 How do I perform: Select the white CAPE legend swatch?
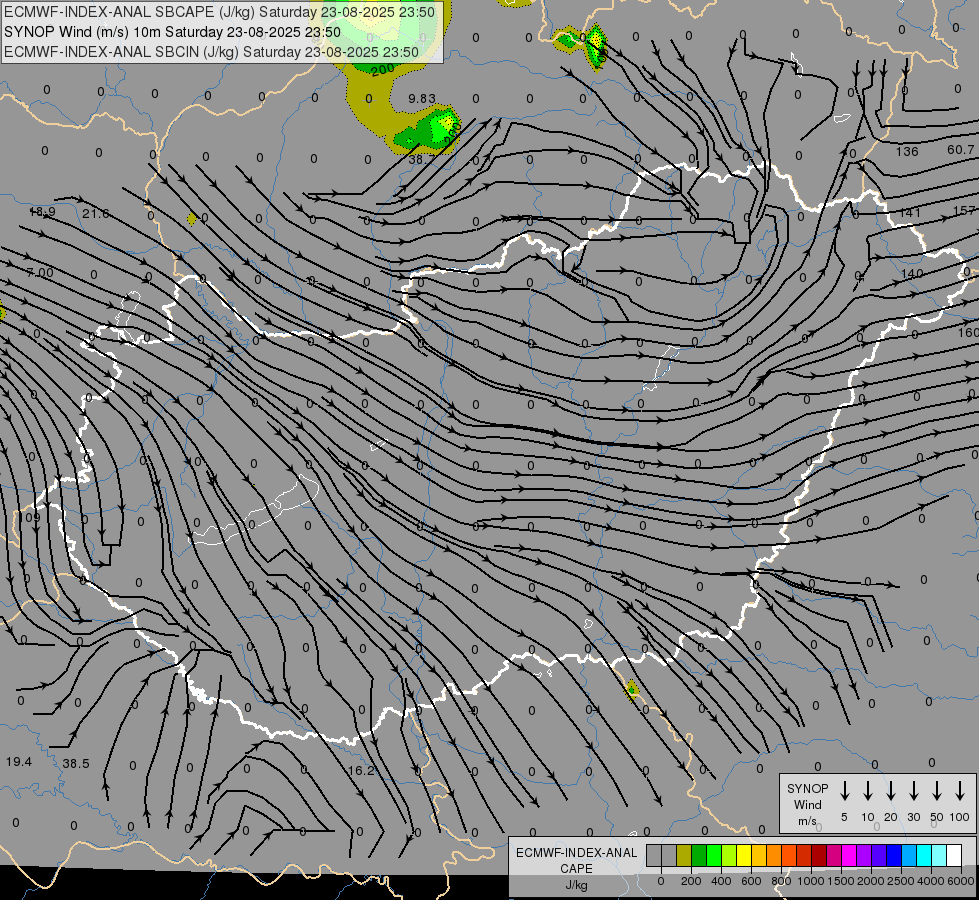coord(955,856)
